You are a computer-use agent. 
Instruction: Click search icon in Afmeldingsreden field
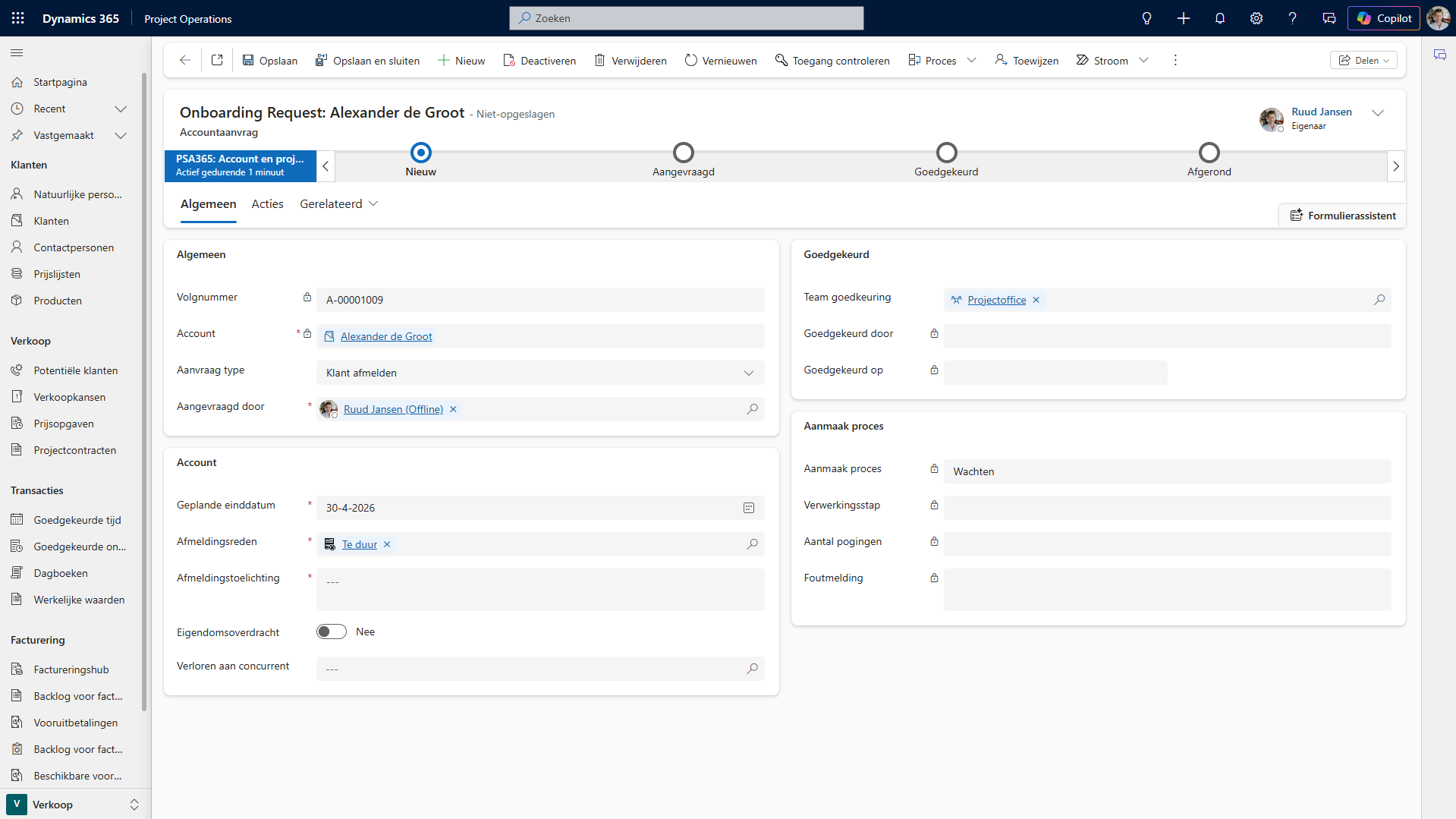[x=752, y=544]
